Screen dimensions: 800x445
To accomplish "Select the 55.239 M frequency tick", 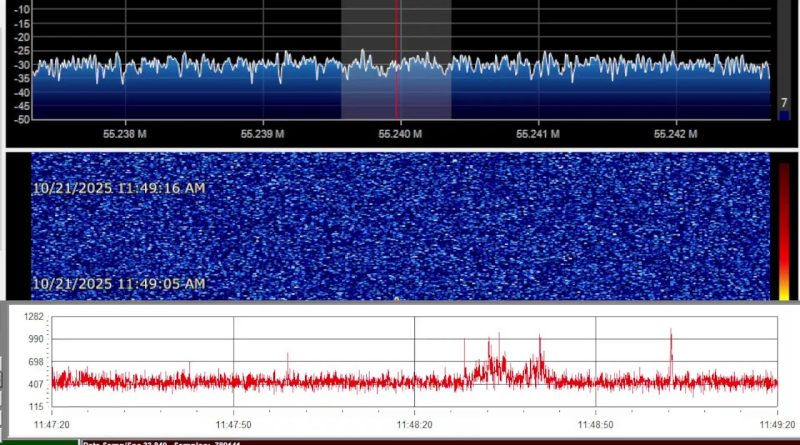I will (264, 133).
